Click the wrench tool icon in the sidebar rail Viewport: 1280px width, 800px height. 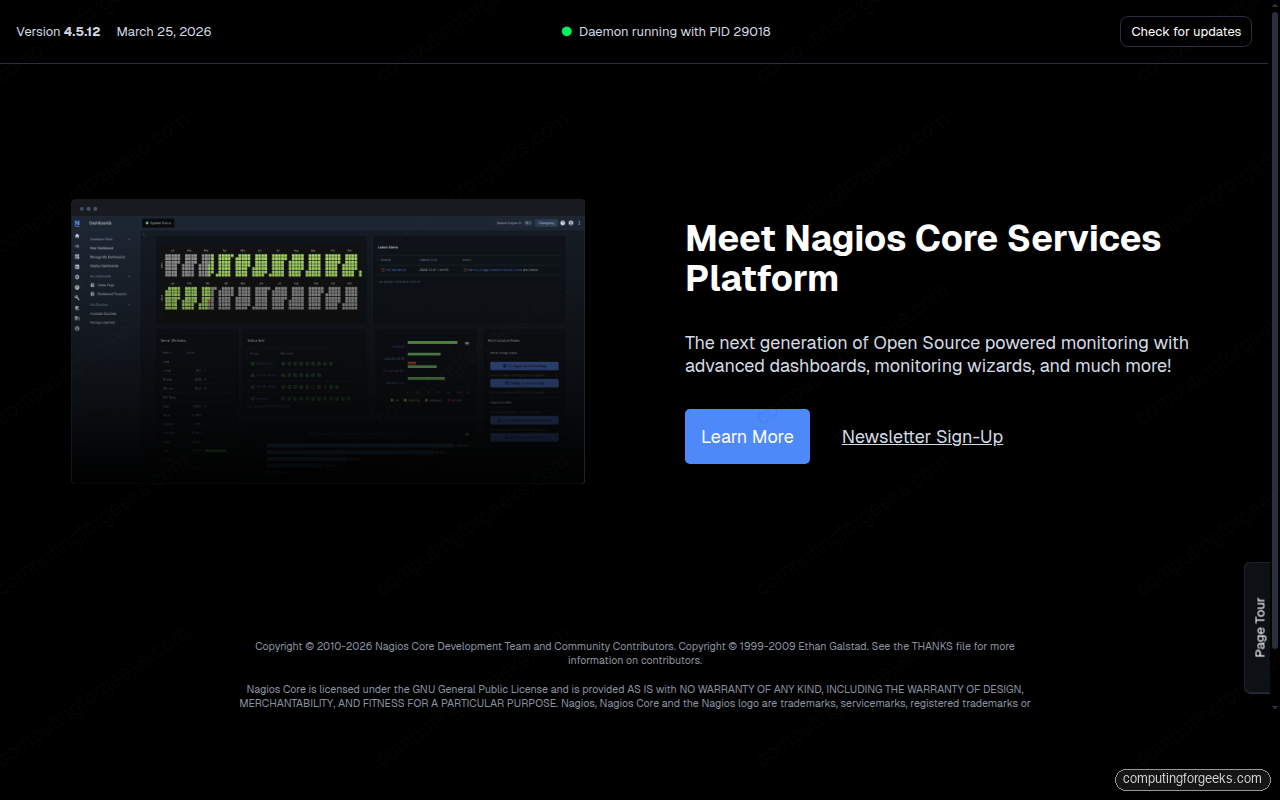pyautogui.click(x=78, y=297)
